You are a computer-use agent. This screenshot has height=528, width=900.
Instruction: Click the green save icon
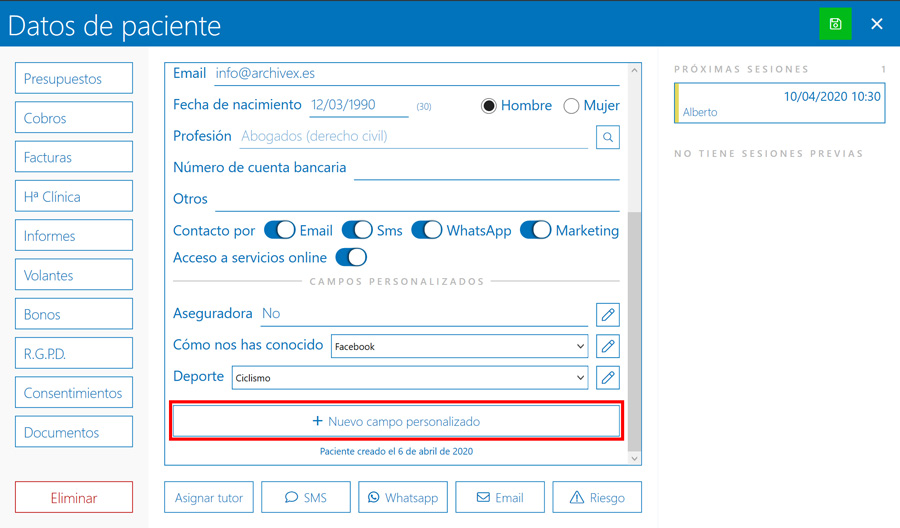[x=835, y=24]
